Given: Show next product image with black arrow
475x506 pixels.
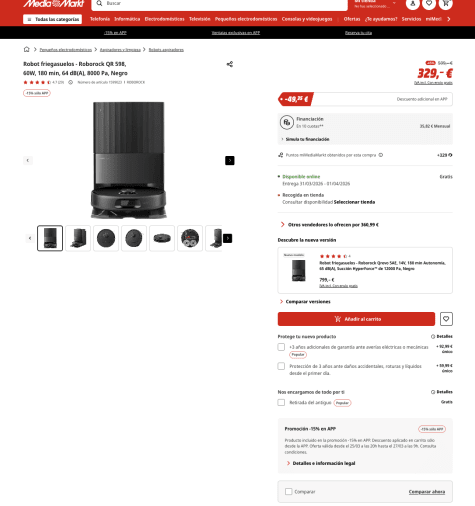Looking at the screenshot, I should (x=230, y=160).
